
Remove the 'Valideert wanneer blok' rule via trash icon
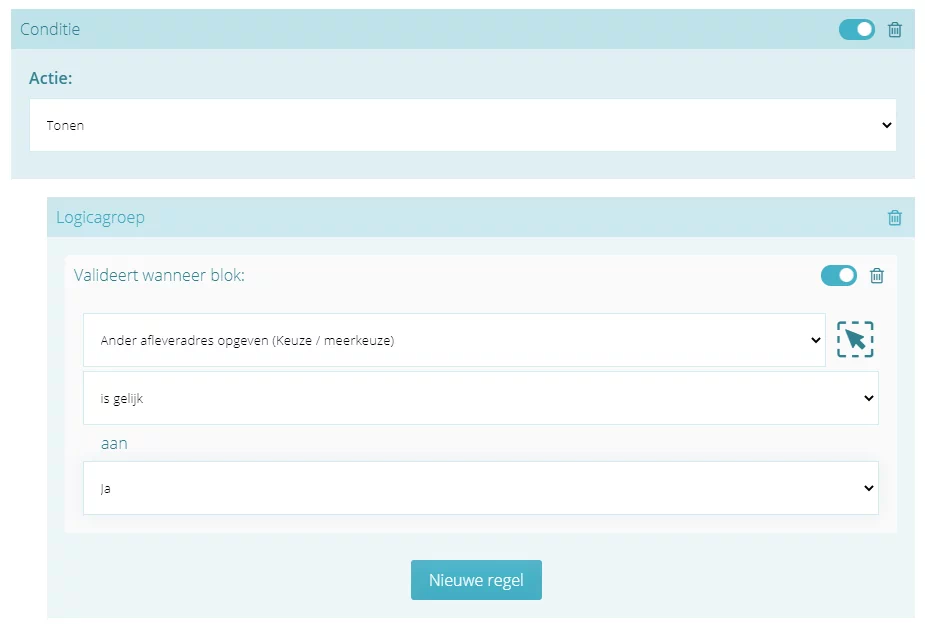877,275
